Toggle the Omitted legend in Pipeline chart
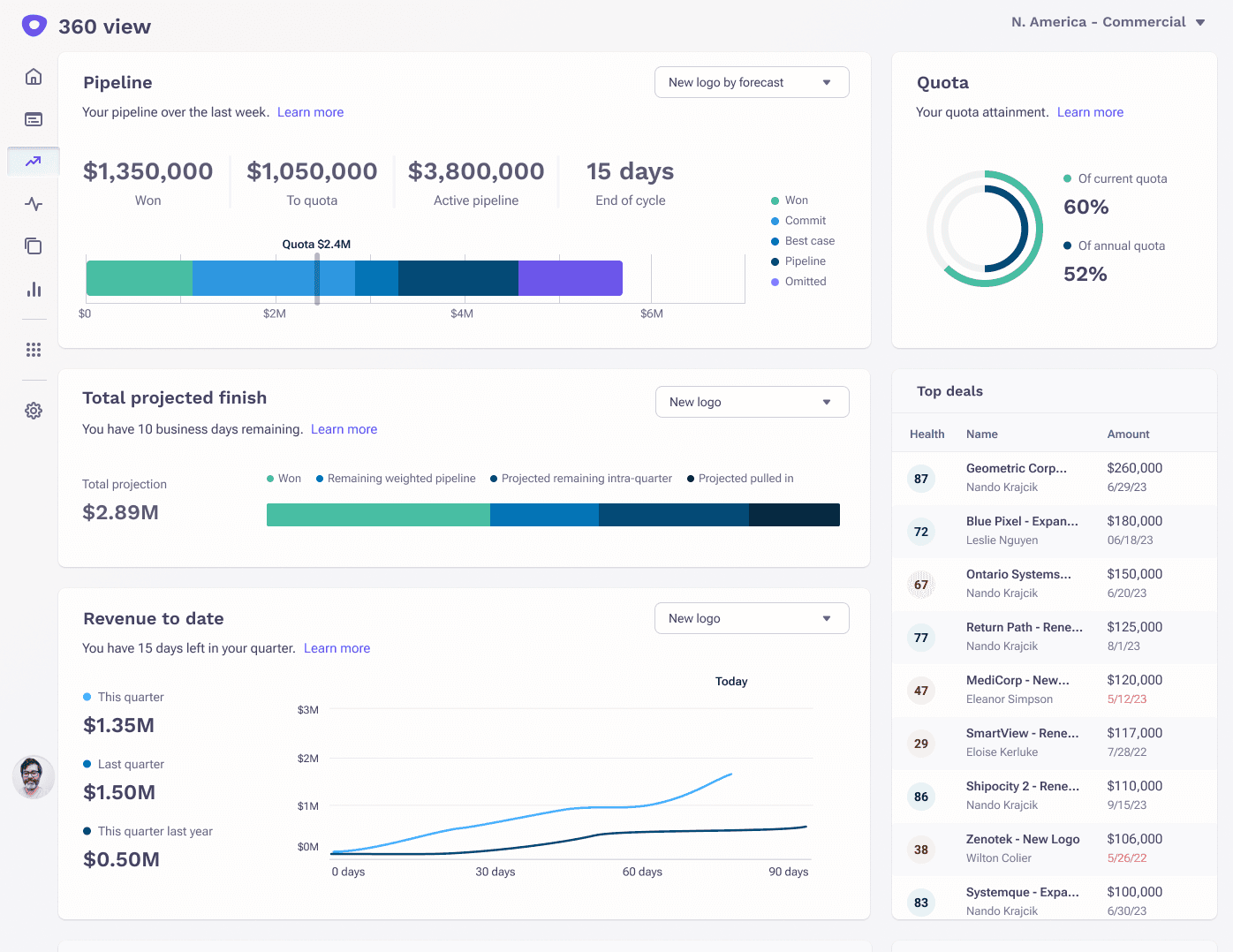This screenshot has height=952, width=1233. pyautogui.click(x=798, y=281)
